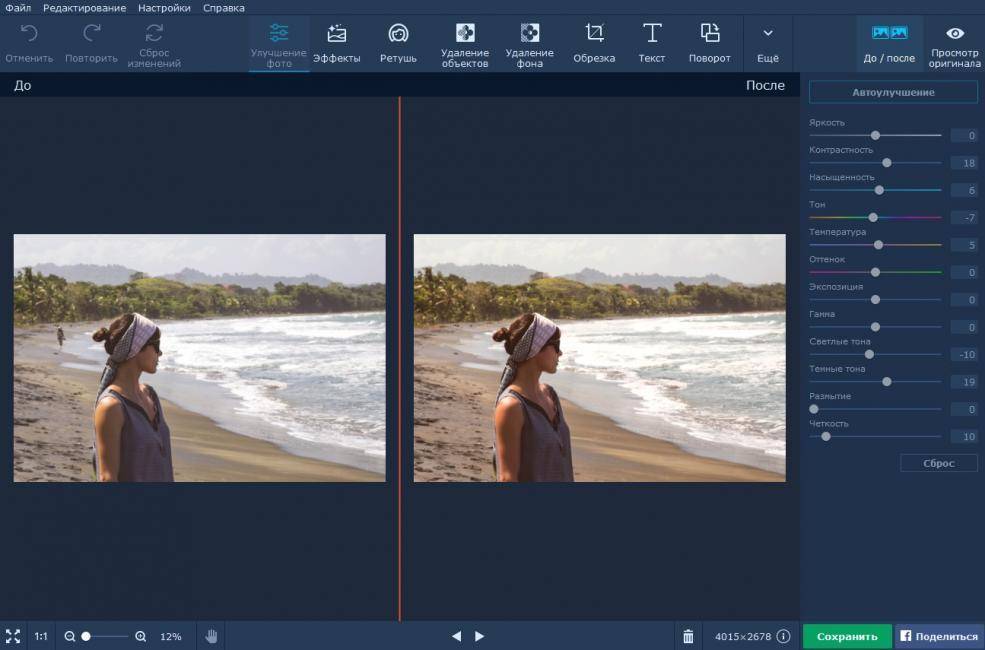The image size is (985, 650).
Task: Open the Эффекты effects tool
Action: [x=337, y=44]
